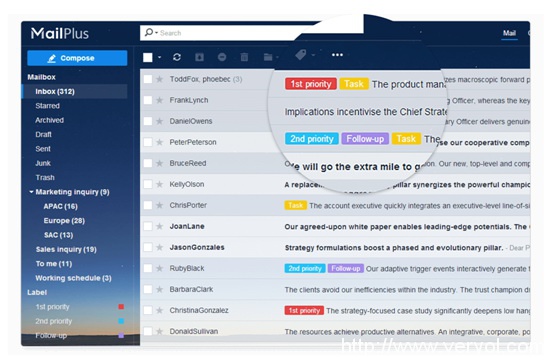Click the refresh mail icon
The height and width of the screenshot is (361, 553).
click(177, 57)
